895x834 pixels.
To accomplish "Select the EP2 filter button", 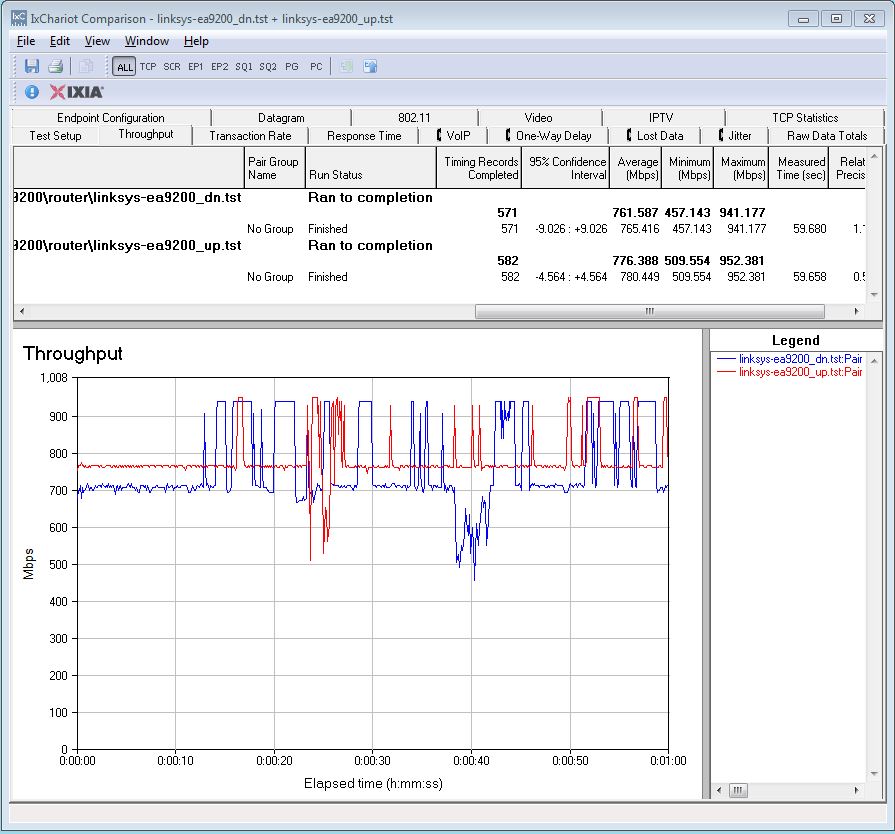I will (220, 67).
